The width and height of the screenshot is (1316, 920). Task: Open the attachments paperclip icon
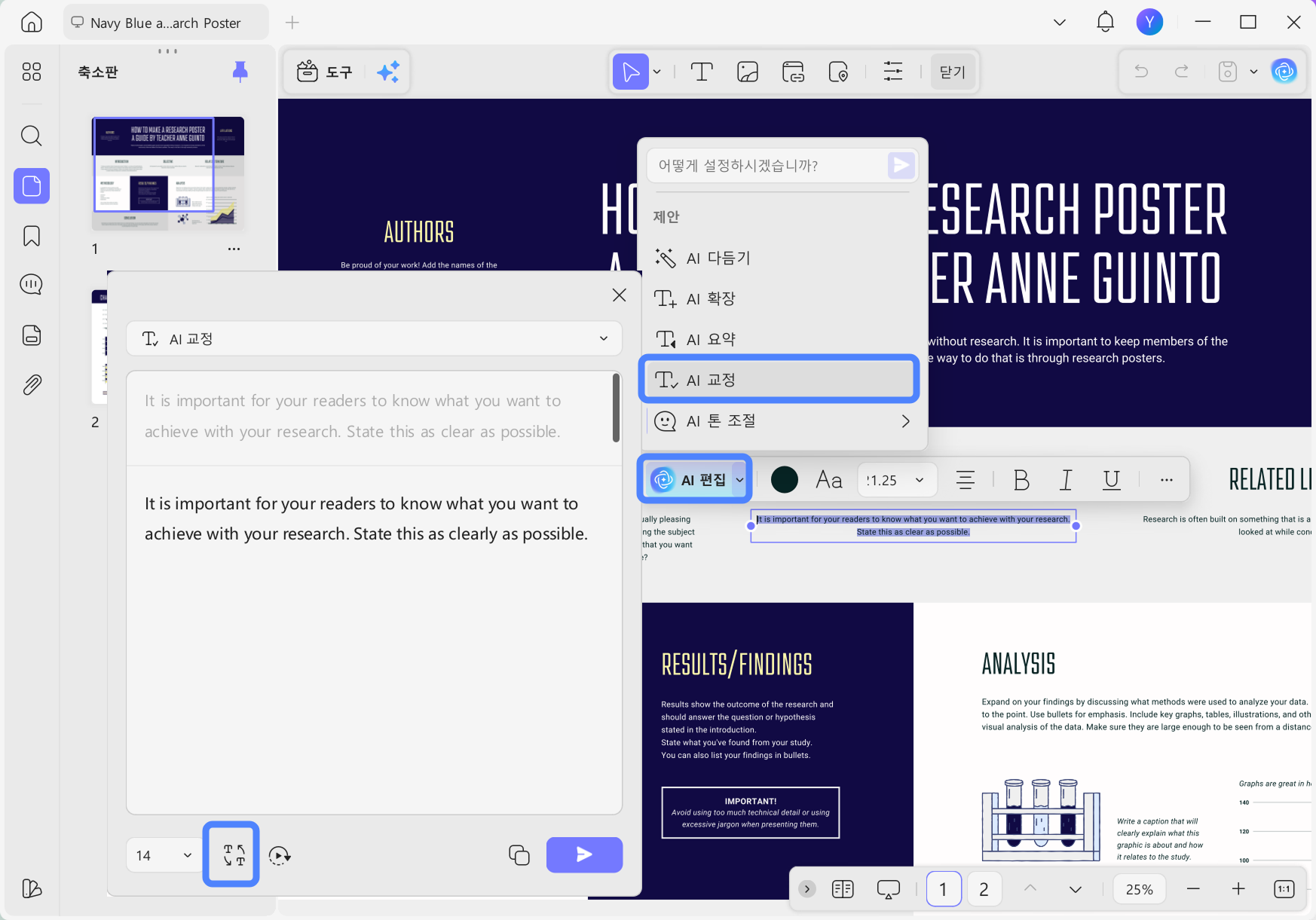(x=32, y=385)
